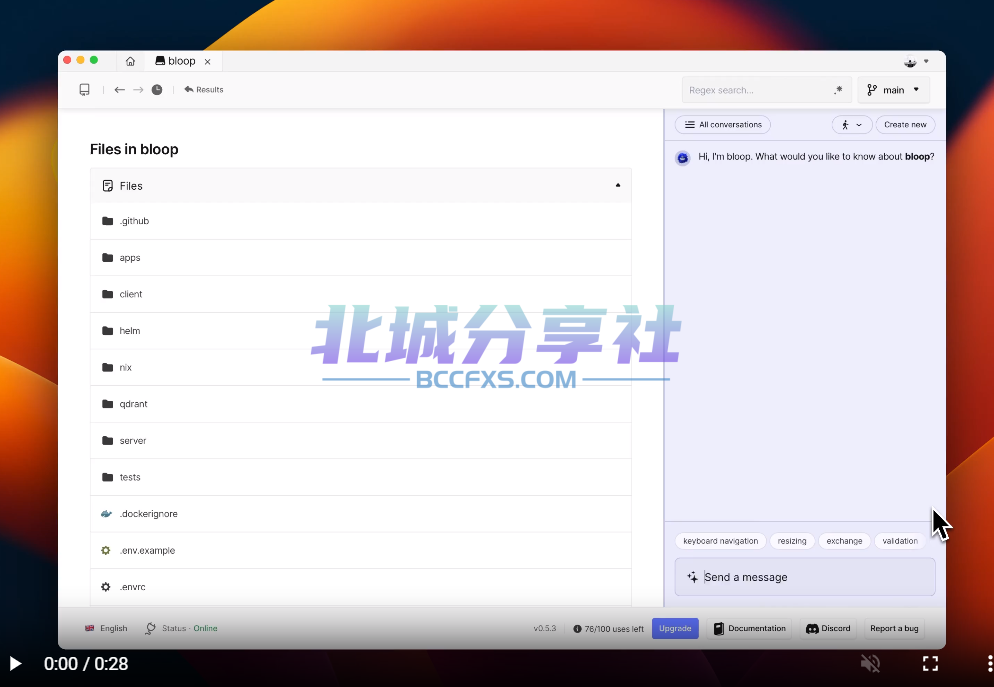Screen dimensions: 994x687
Task: Open the answer speed walking-figure dropdown
Action: coord(851,125)
